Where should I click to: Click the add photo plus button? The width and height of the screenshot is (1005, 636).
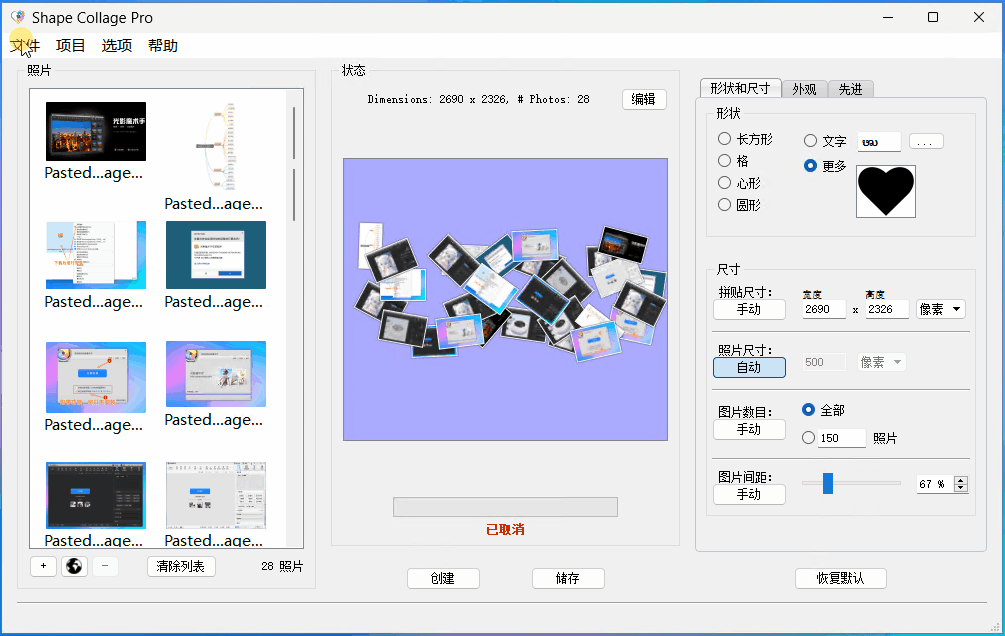pos(43,566)
